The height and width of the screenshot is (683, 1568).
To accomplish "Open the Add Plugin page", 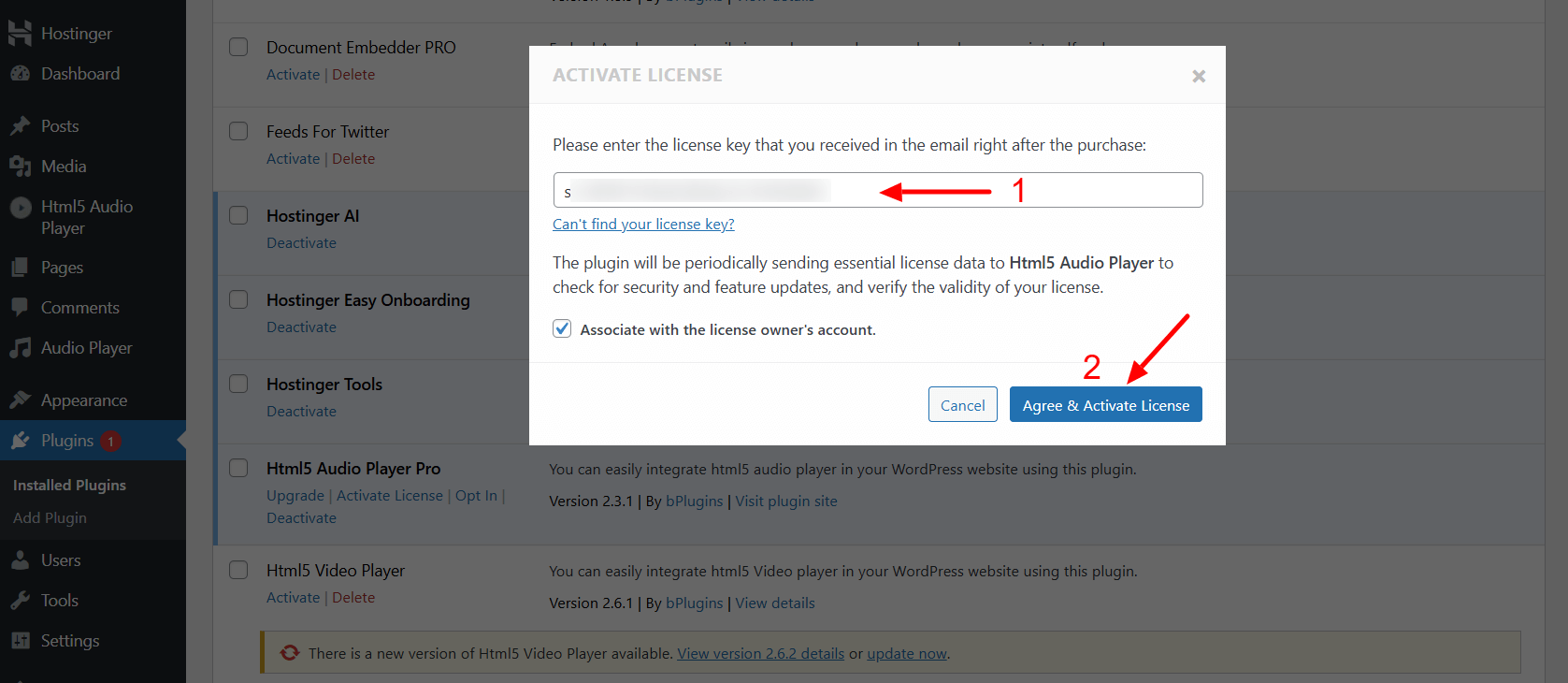I will point(49,517).
